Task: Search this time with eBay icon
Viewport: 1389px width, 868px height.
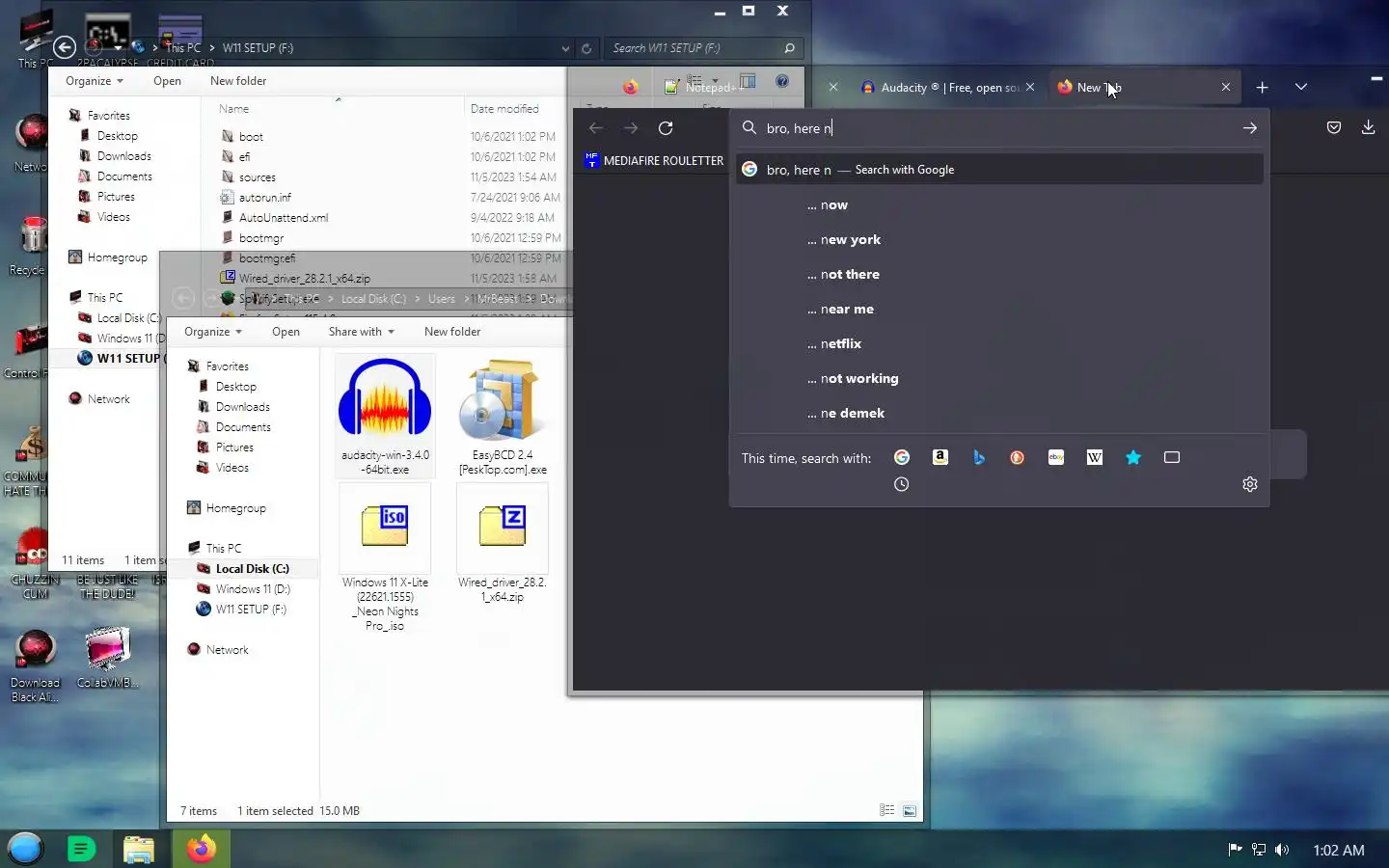Action: [1056, 458]
